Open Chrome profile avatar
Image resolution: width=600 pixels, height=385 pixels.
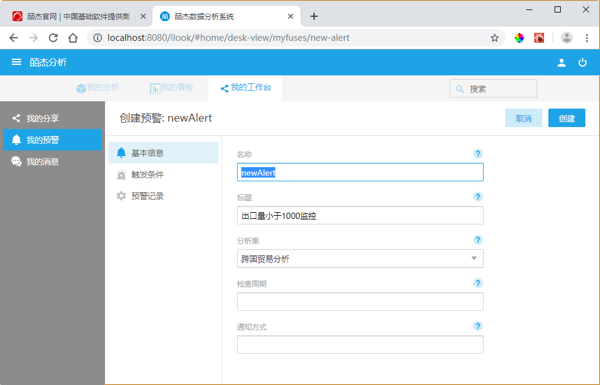567,38
